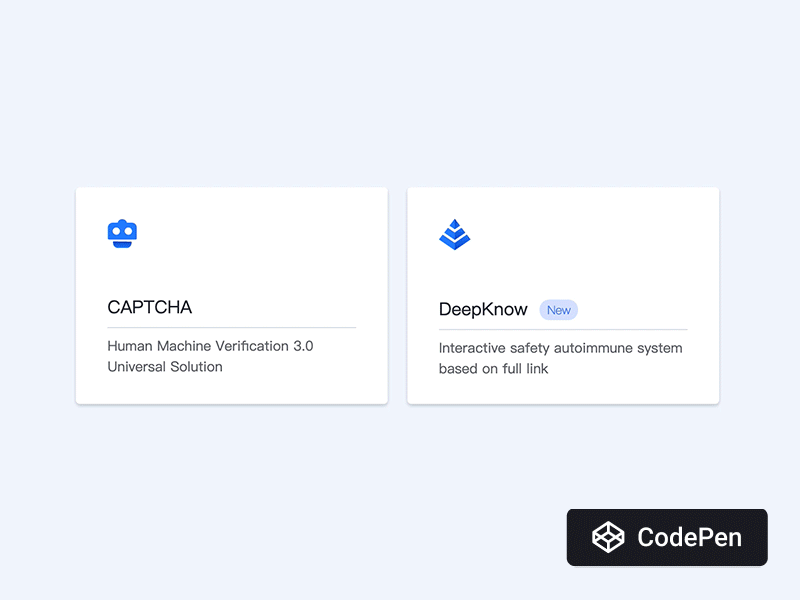Toggle the New badge on DeepKnow

point(559,309)
